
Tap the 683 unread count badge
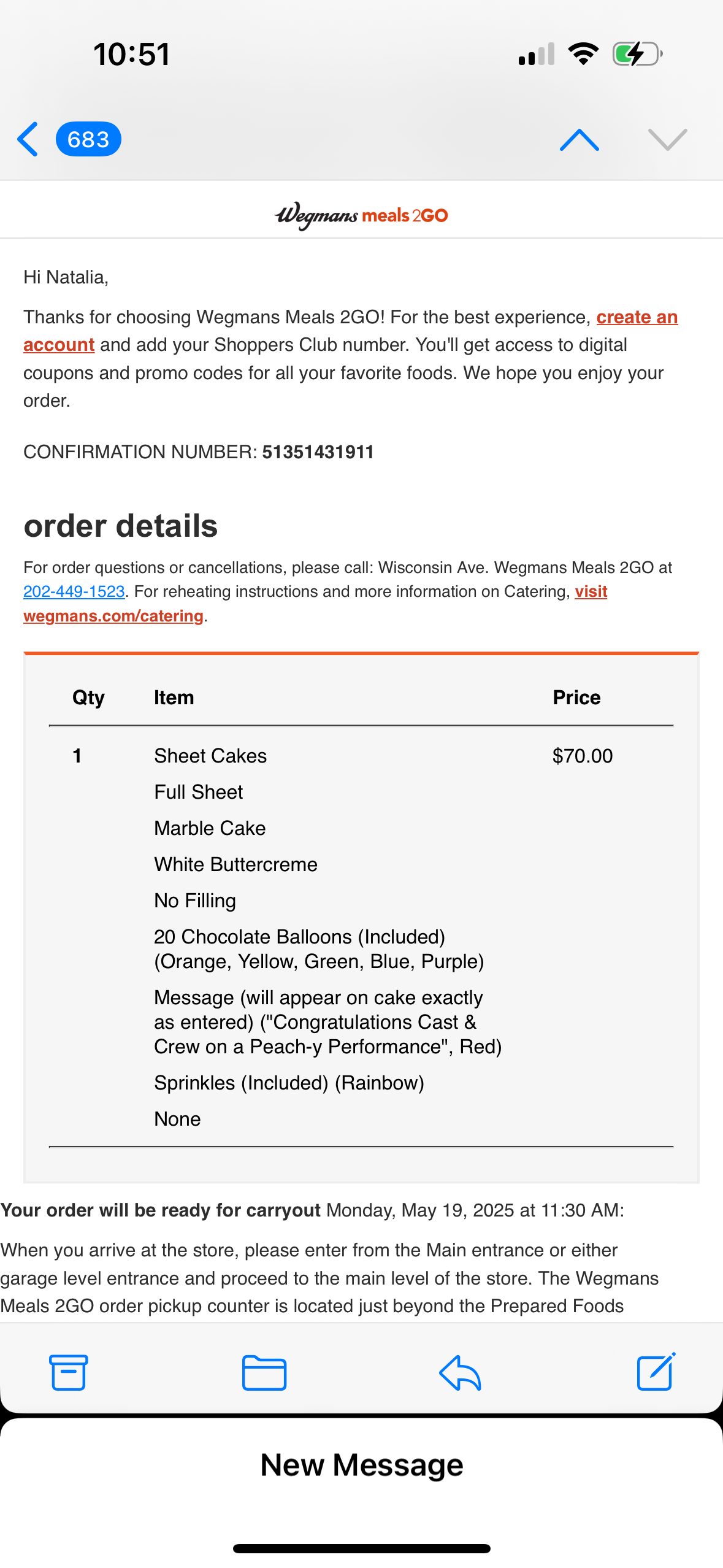coord(89,140)
